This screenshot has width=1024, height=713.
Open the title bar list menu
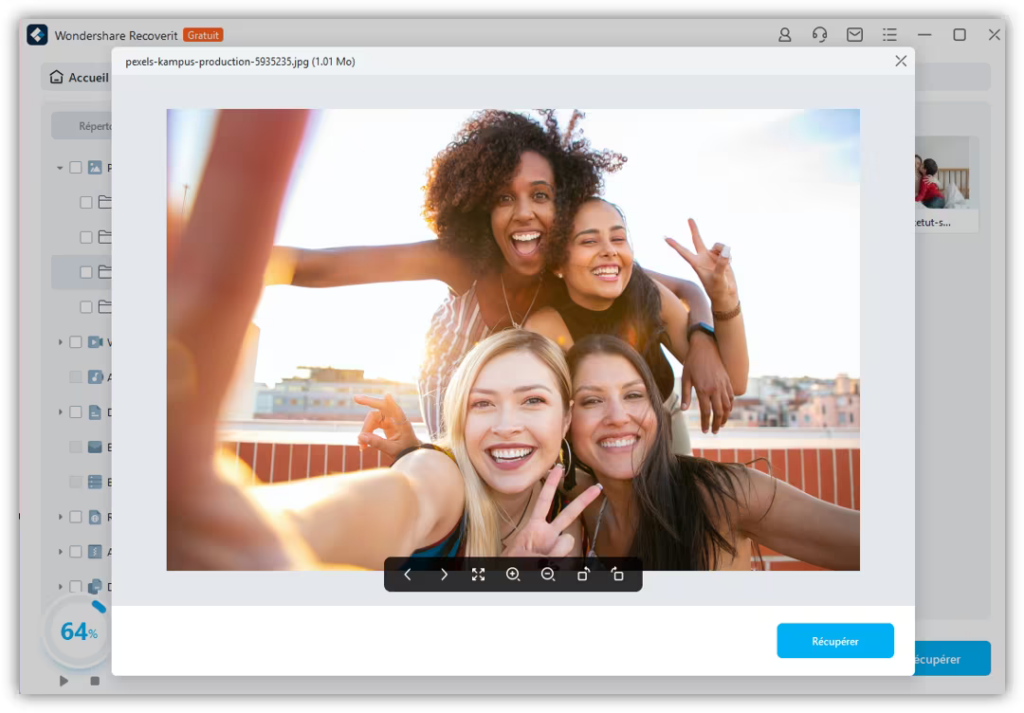point(890,35)
